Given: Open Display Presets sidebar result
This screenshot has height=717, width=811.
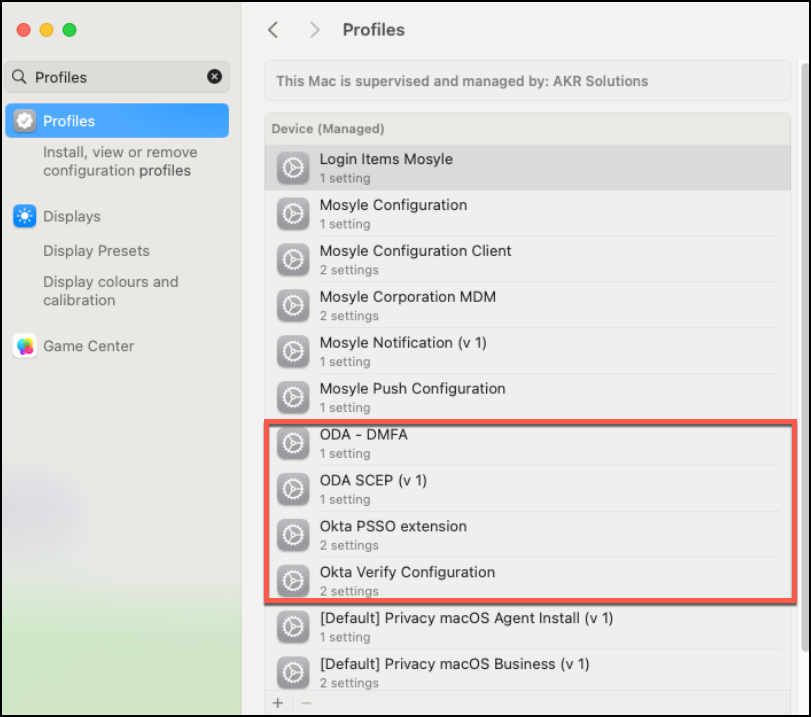Looking at the screenshot, I should (96, 251).
